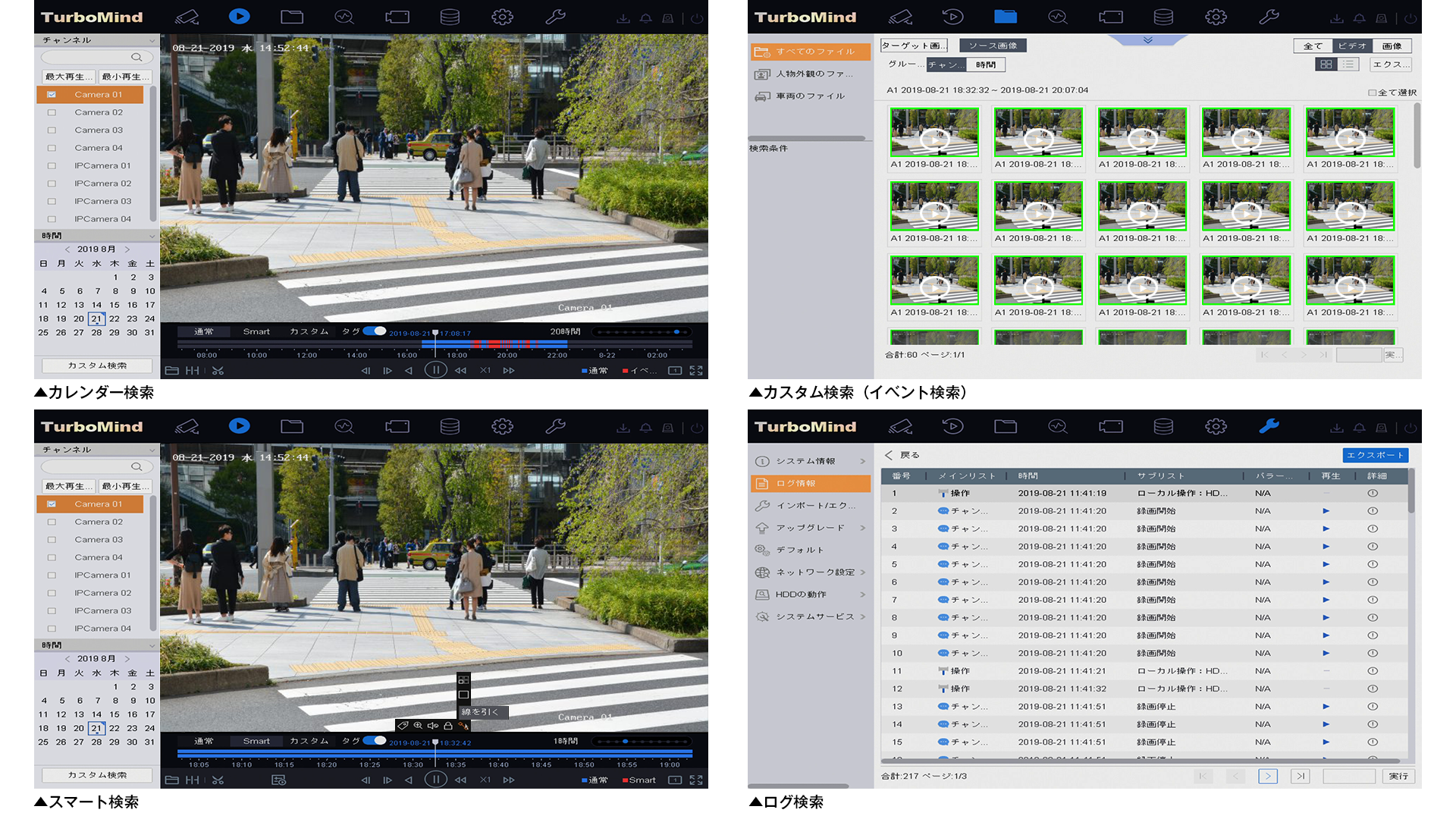Switch to the ソース画像 tab
Image resolution: width=1456 pixels, height=819 pixels.
[992, 45]
